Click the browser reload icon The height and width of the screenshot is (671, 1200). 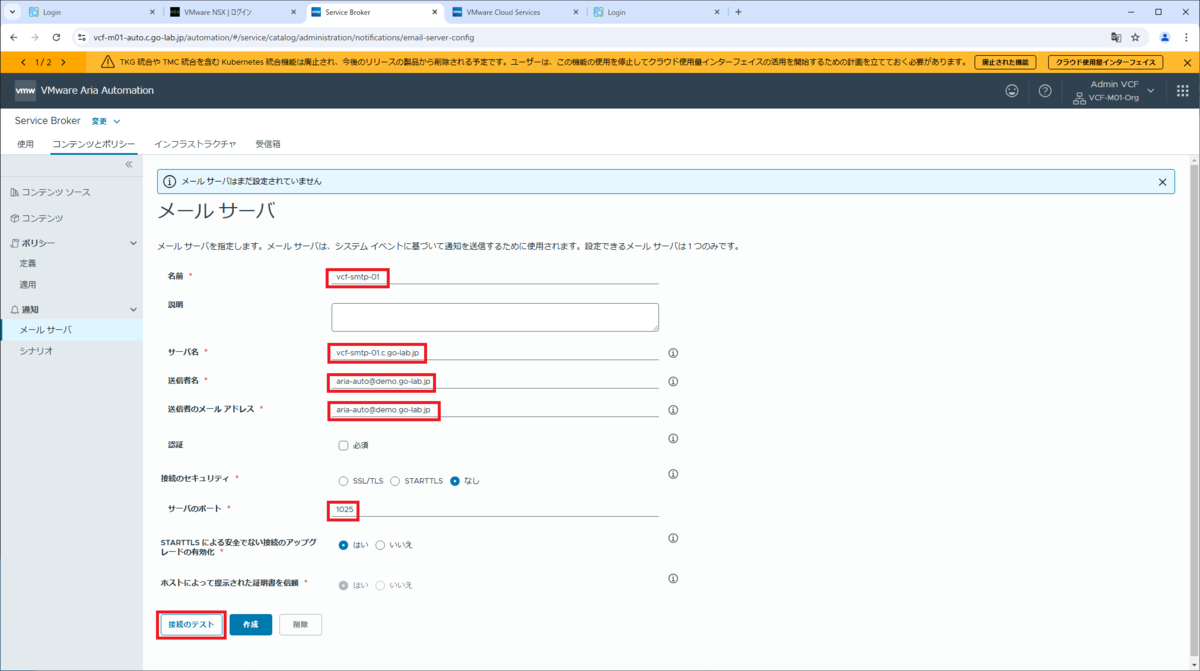tap(56, 38)
